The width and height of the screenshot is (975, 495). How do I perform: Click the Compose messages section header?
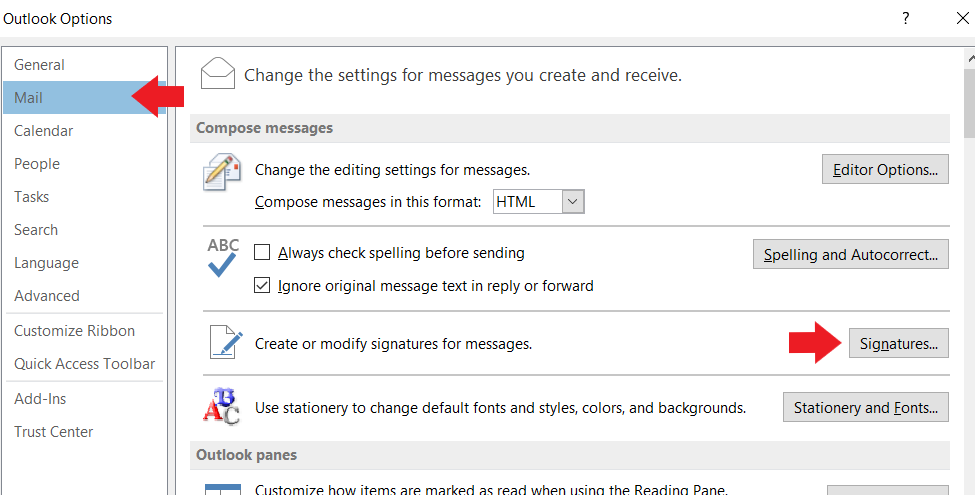pyautogui.click(x=570, y=128)
